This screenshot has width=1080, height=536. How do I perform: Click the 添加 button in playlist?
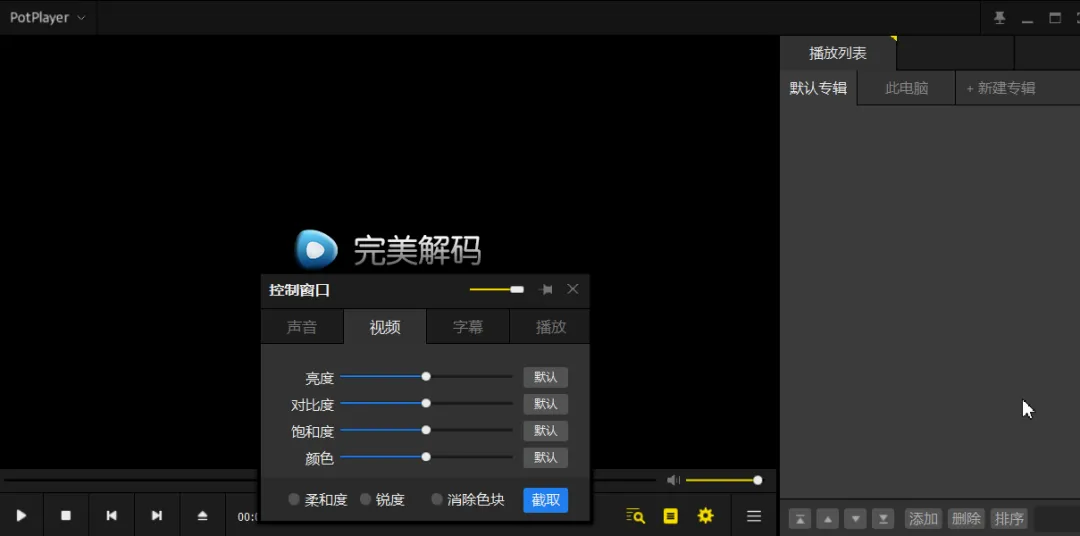coord(923,519)
